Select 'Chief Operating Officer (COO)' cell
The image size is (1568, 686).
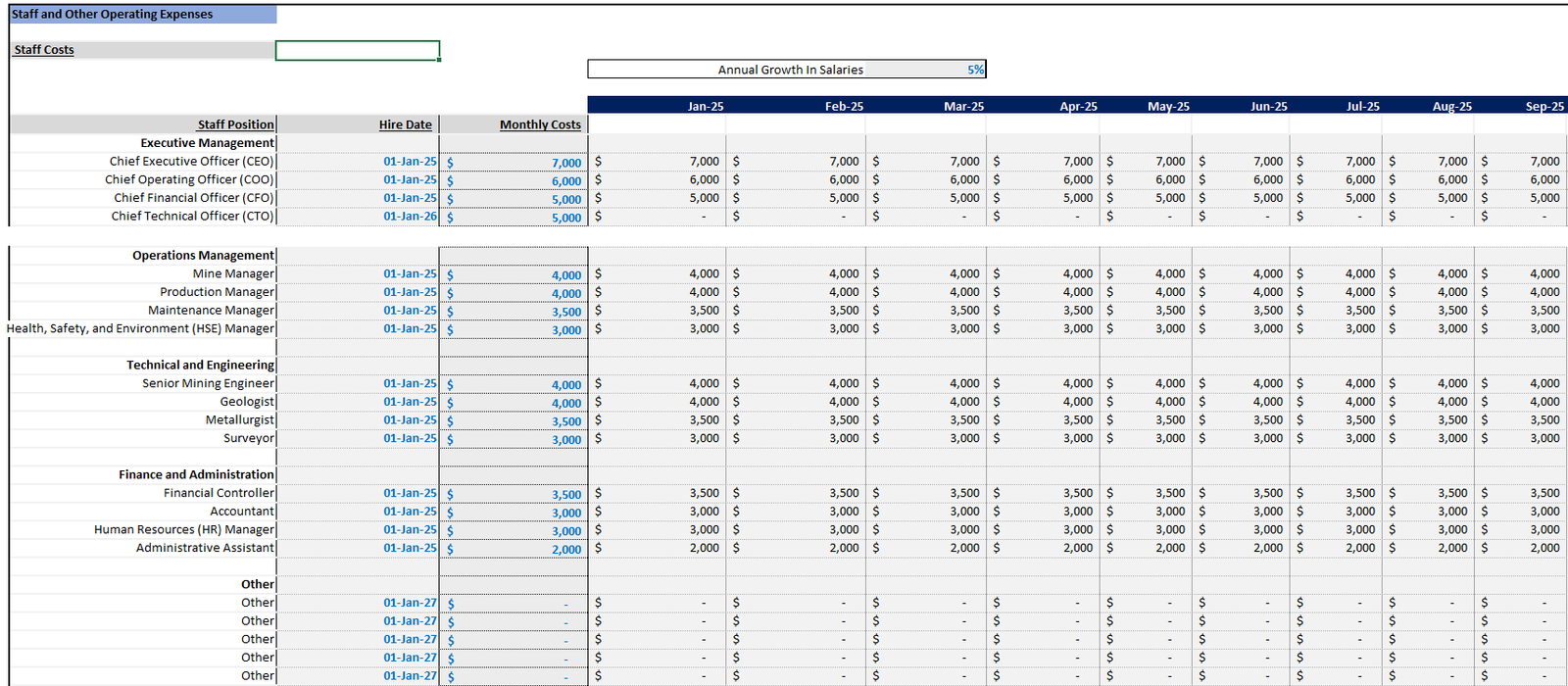click(143, 180)
